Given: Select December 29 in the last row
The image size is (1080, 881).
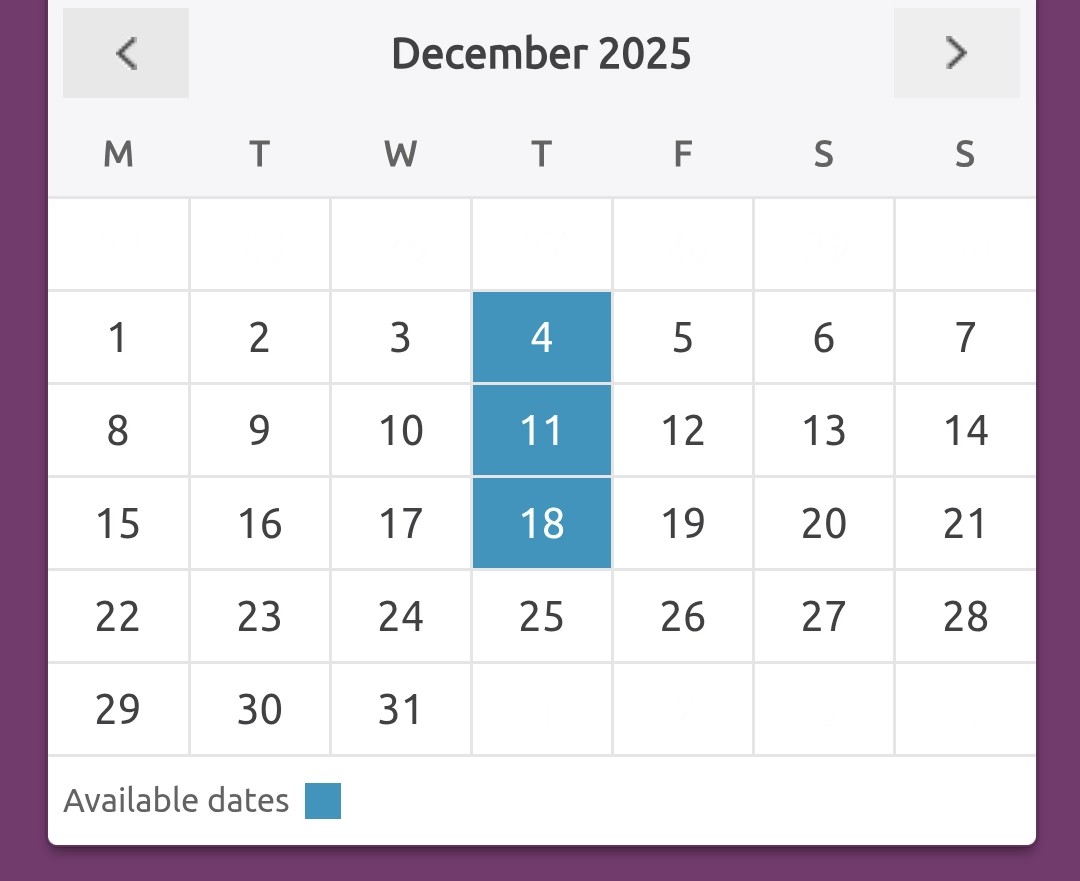Looking at the screenshot, I should (x=118, y=710).
